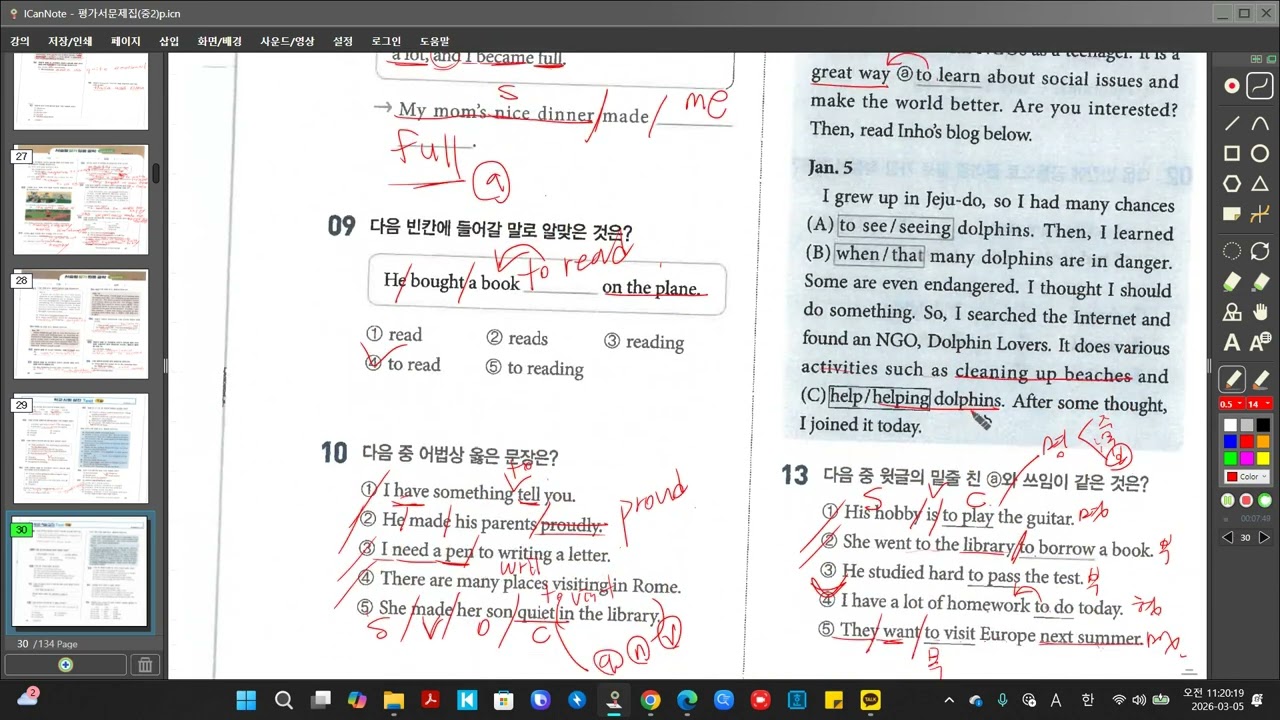Go to previous page arrow
This screenshot has width=1280, height=720.
coord(1228,537)
